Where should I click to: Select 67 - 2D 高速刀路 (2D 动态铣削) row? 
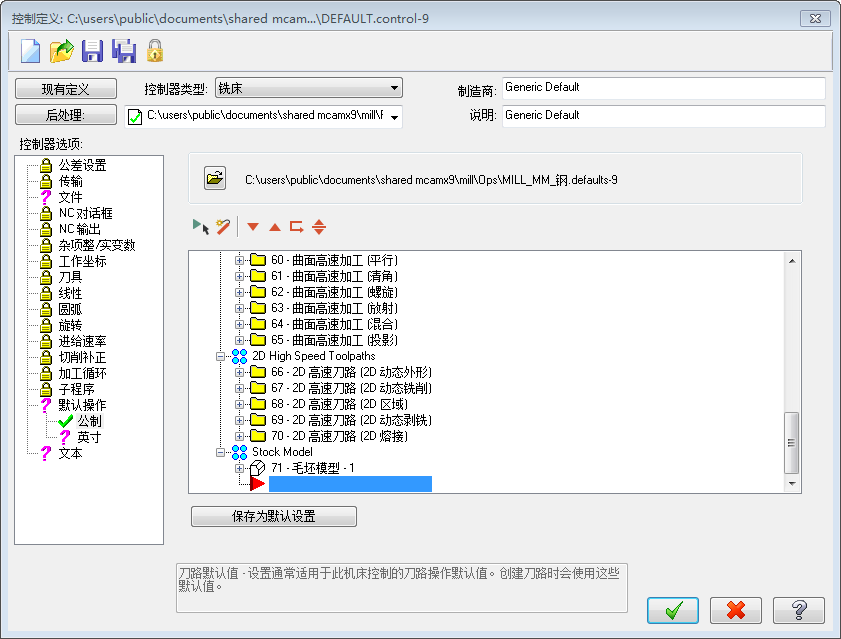(x=351, y=388)
